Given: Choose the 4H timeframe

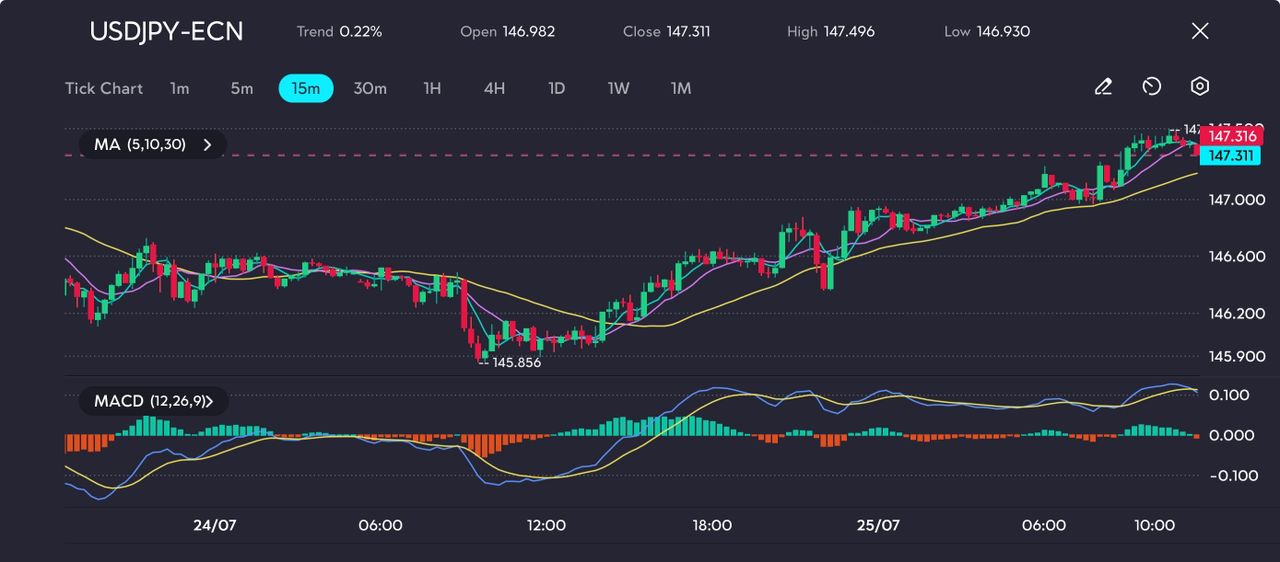Looking at the screenshot, I should coord(494,88).
